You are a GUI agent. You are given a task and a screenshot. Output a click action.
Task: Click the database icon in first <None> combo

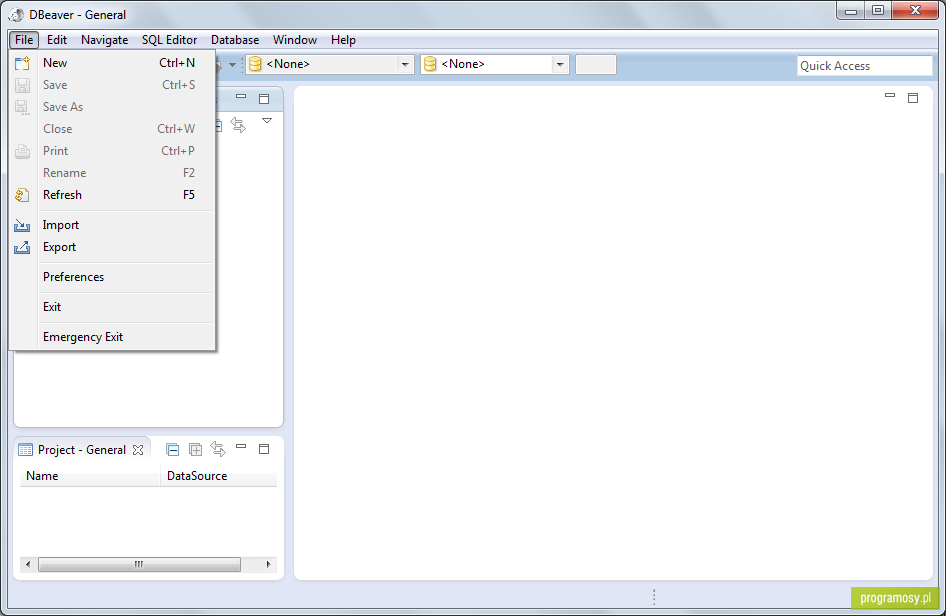coord(255,64)
